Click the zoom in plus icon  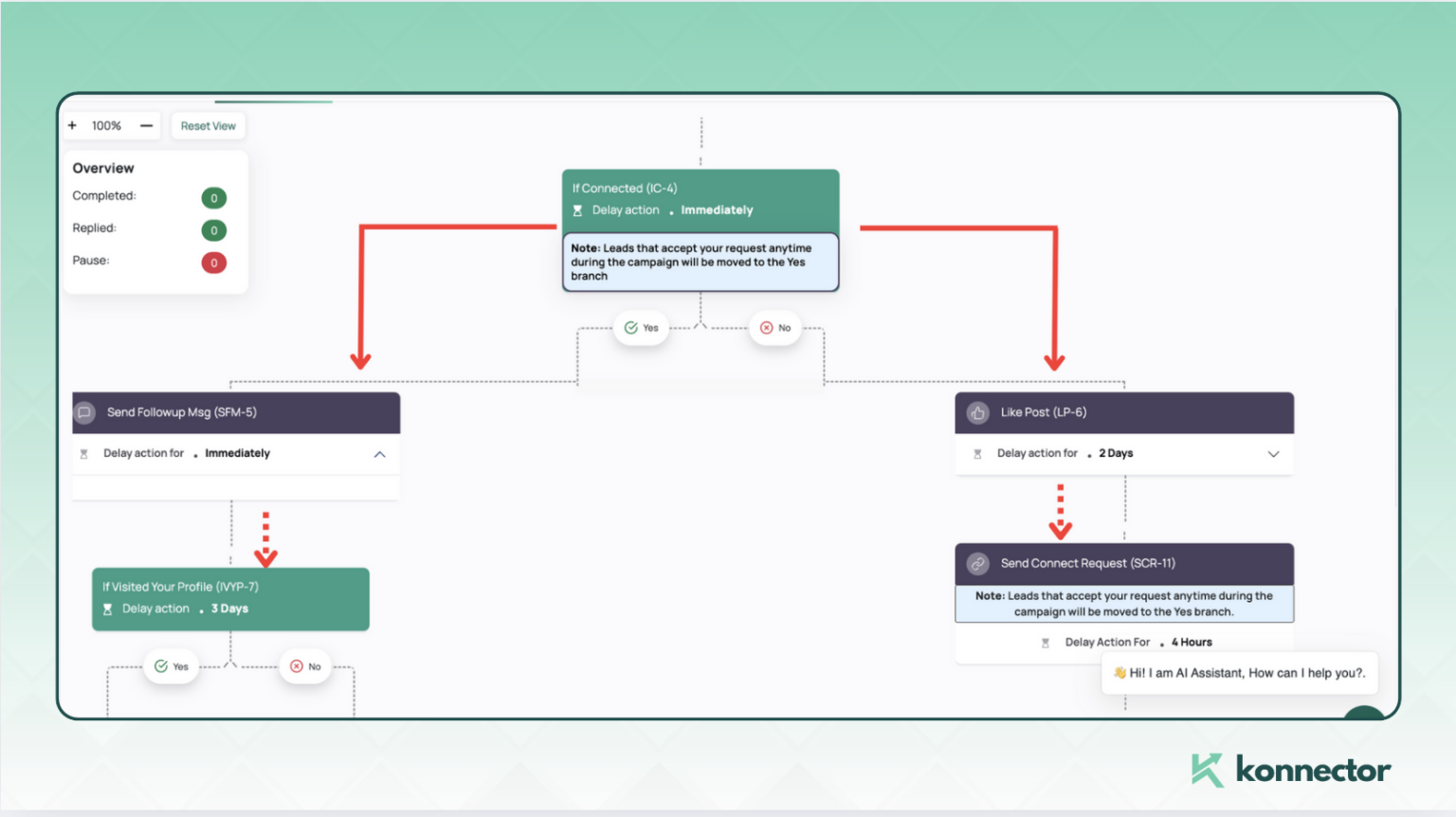[72, 125]
